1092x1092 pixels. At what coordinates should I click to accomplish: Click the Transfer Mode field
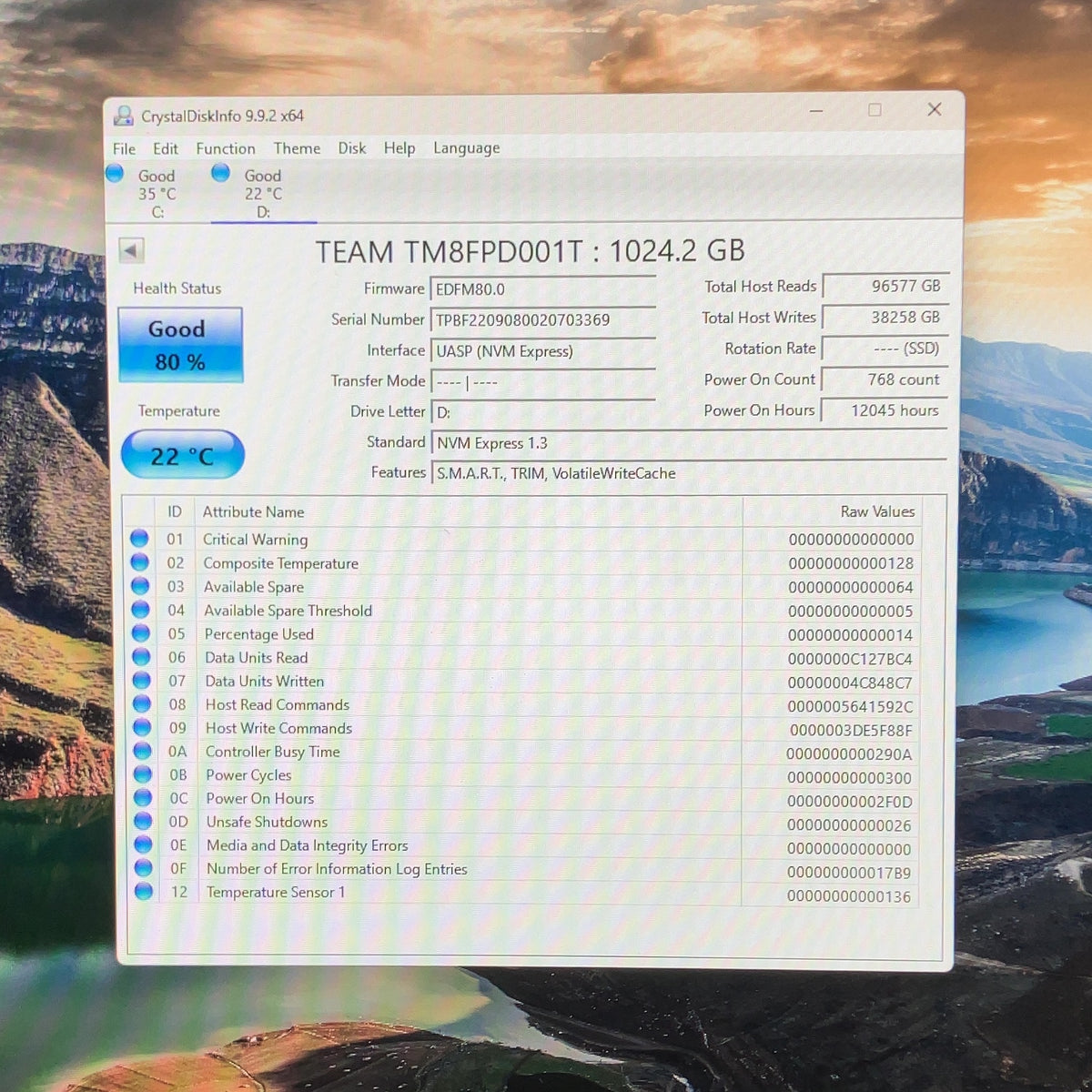tap(542, 382)
